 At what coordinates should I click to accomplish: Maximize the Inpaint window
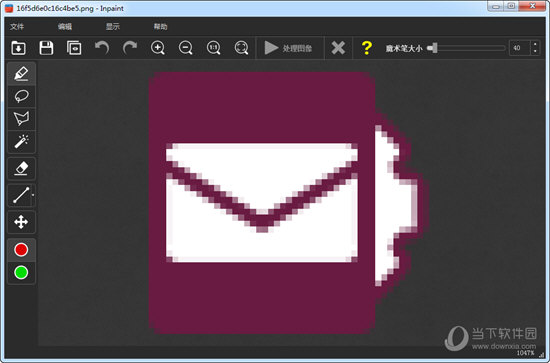pyautogui.click(x=511, y=6)
